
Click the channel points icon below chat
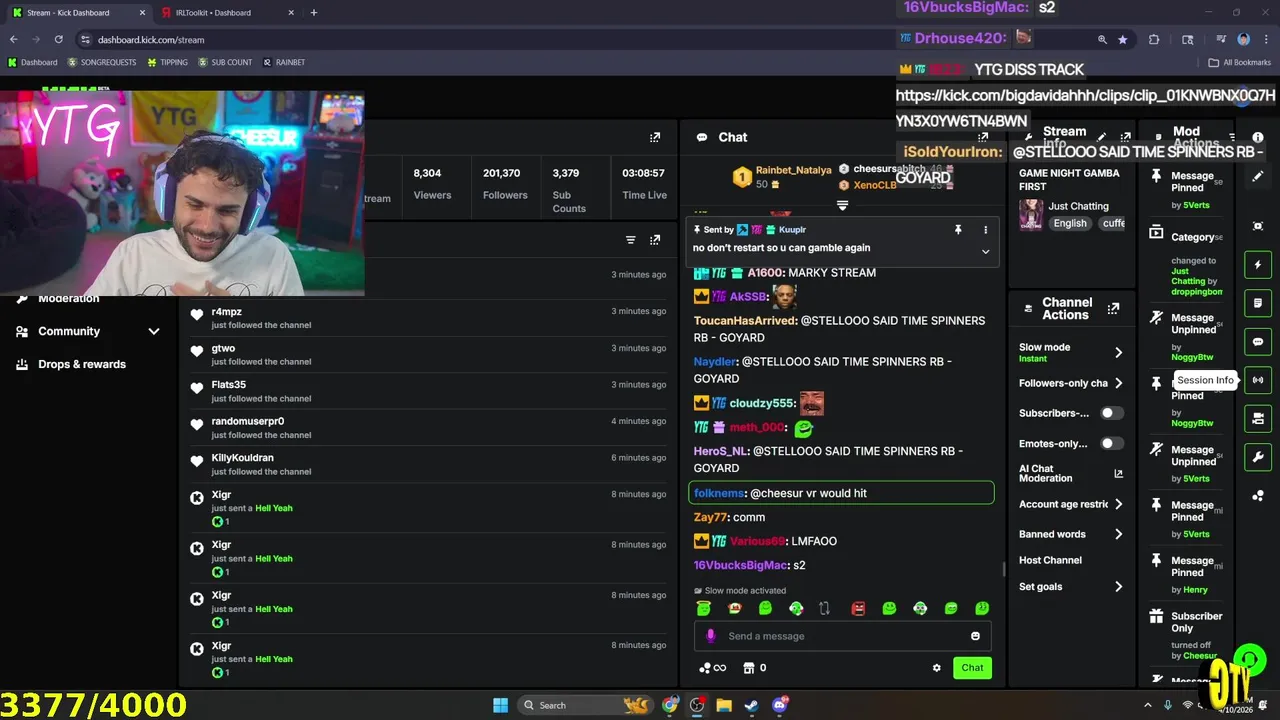pos(712,668)
